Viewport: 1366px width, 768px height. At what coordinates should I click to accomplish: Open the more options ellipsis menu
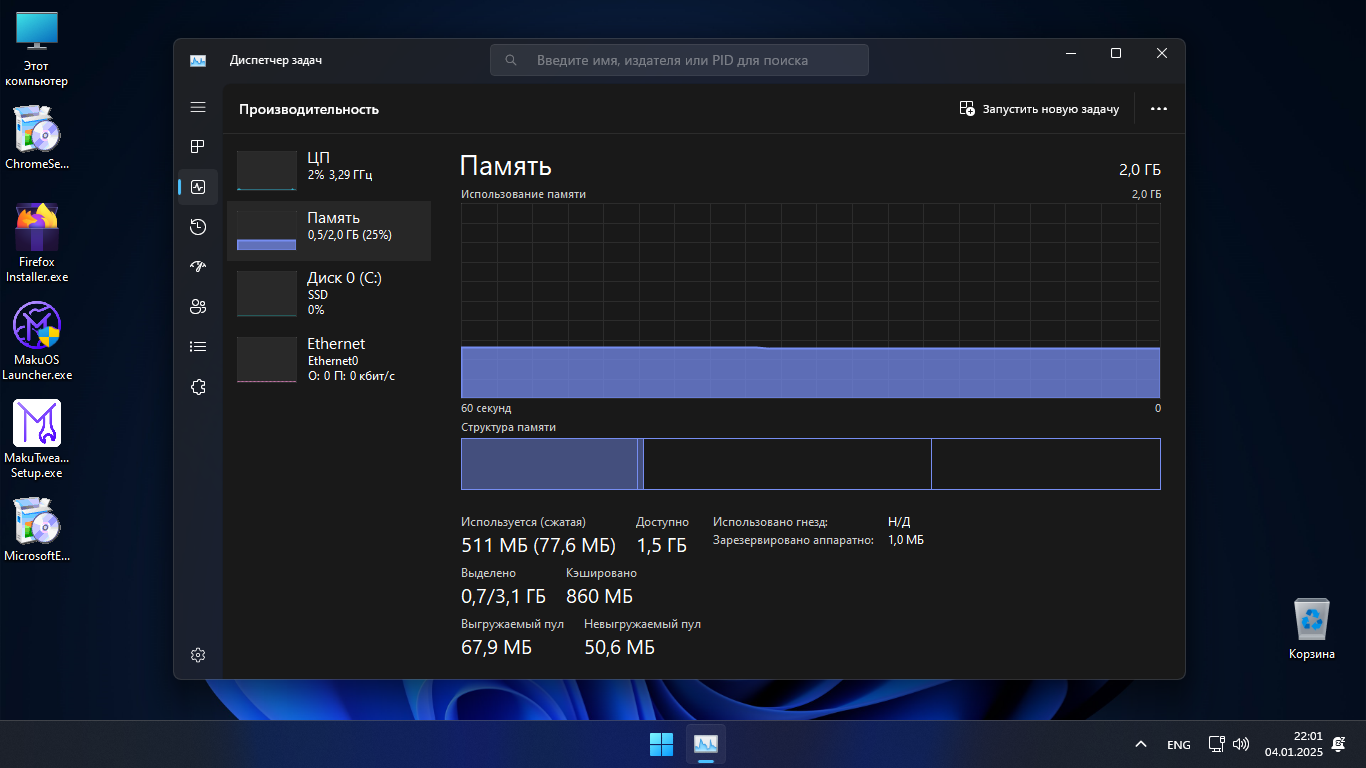tap(1159, 109)
